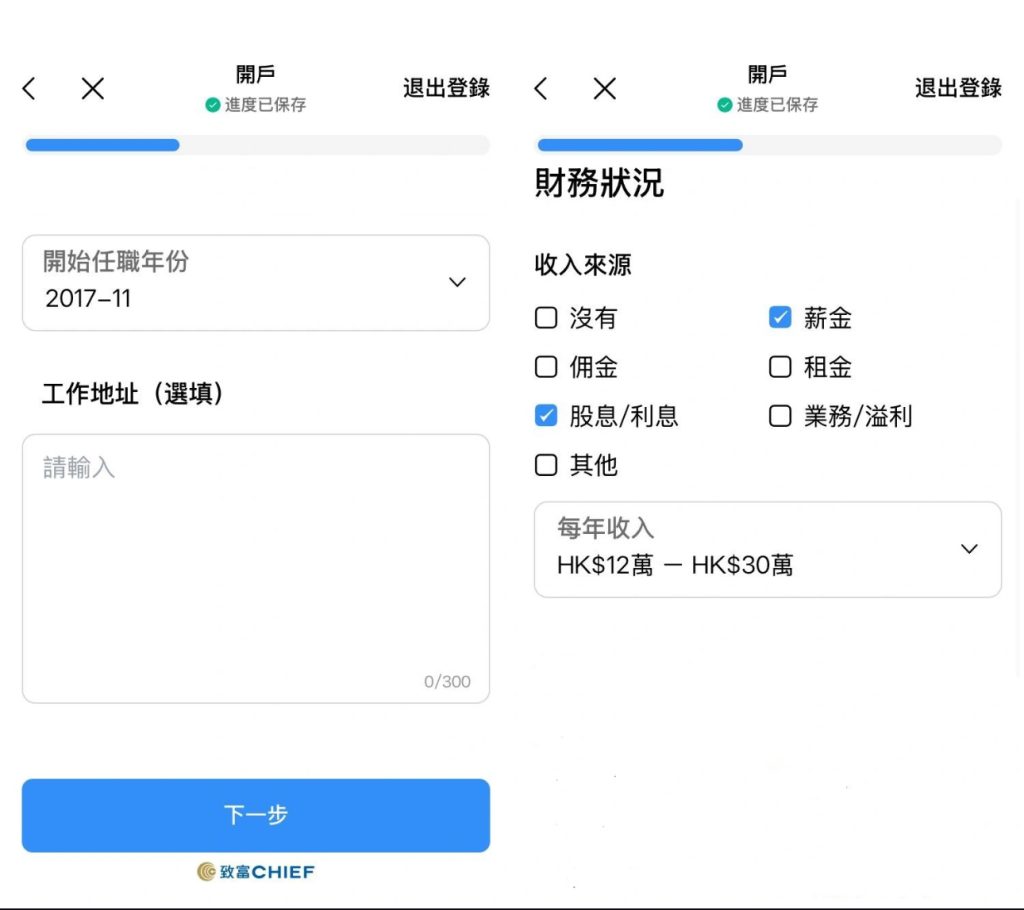Click the 致富CHIEF logo icon

207,872
